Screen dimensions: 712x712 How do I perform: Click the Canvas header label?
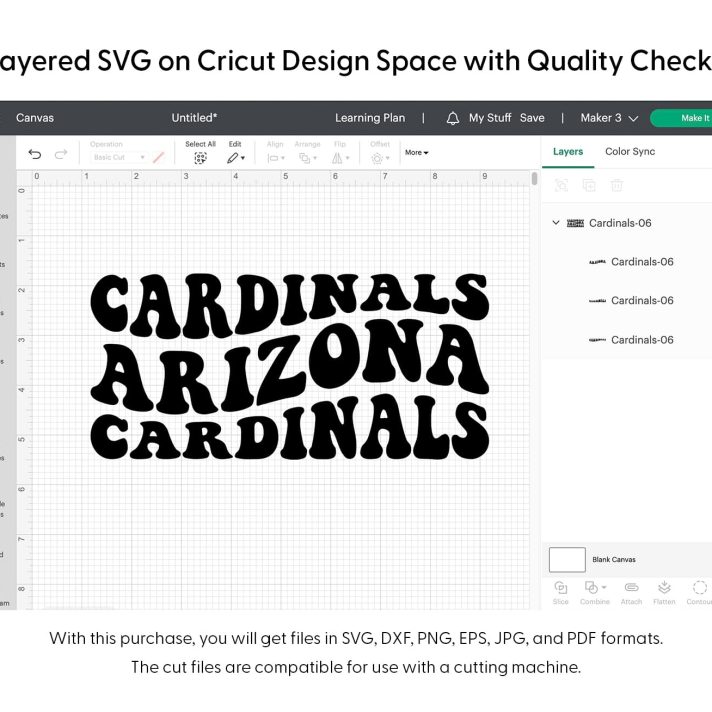[35, 118]
